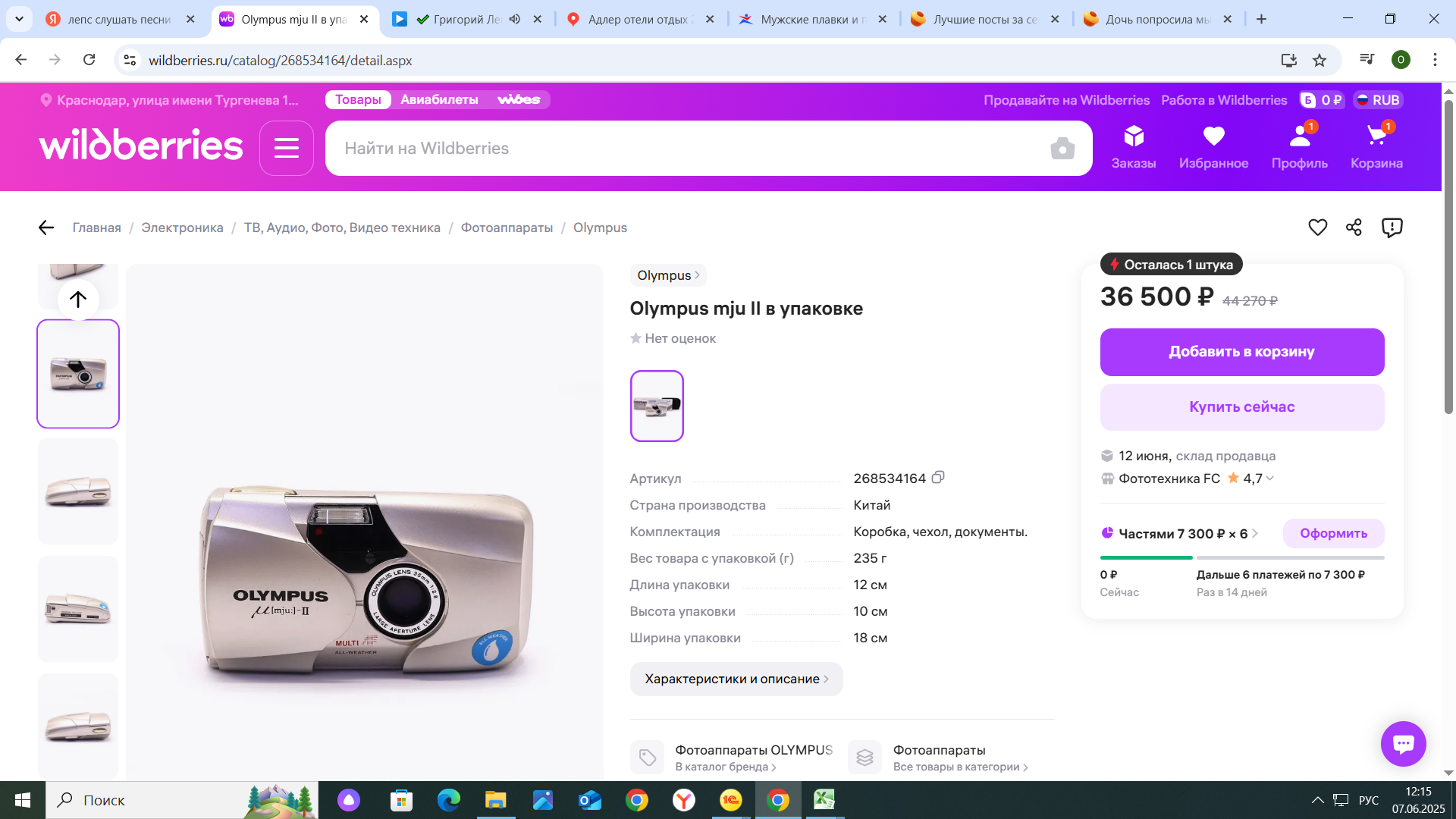Click the page vertical scrollbar

pos(1448,258)
